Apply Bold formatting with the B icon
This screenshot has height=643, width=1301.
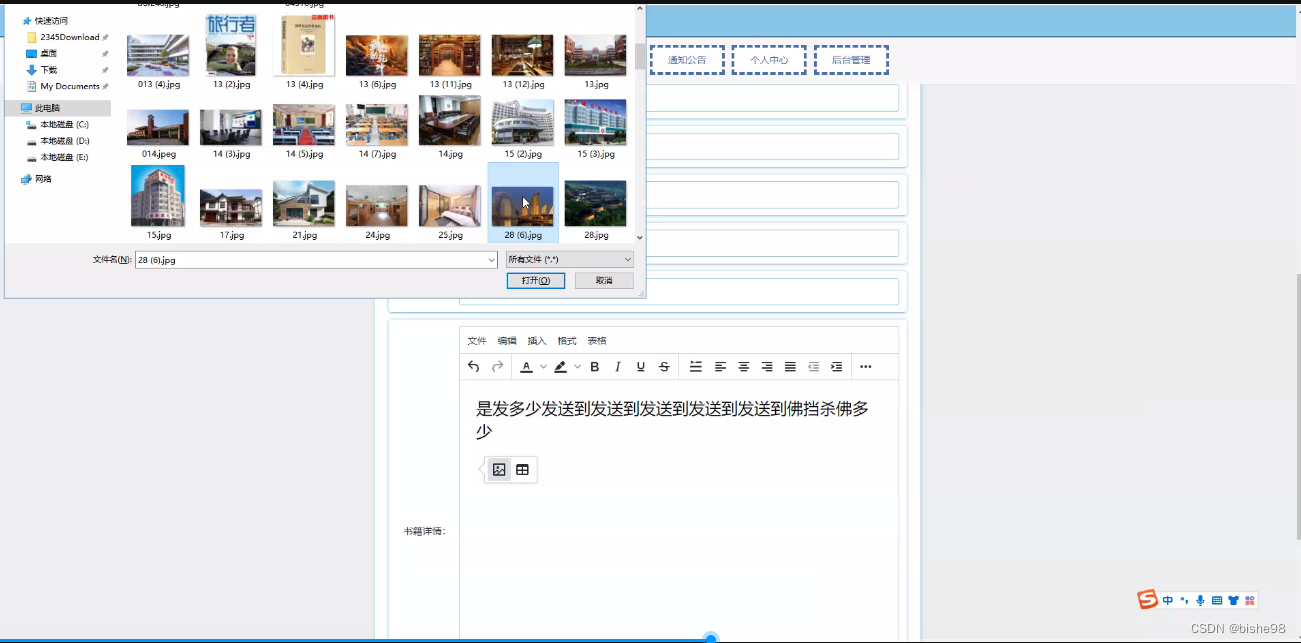[594, 367]
